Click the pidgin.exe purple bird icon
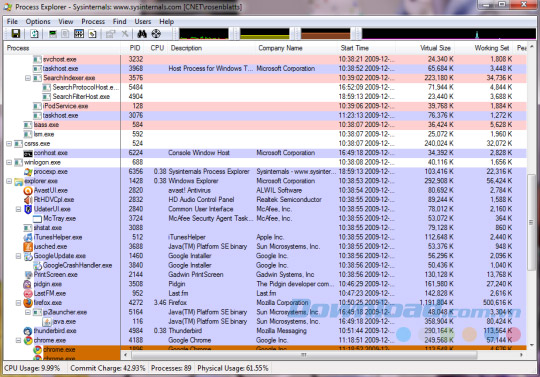Image resolution: width=540 pixels, height=377 pixels. tap(28, 284)
